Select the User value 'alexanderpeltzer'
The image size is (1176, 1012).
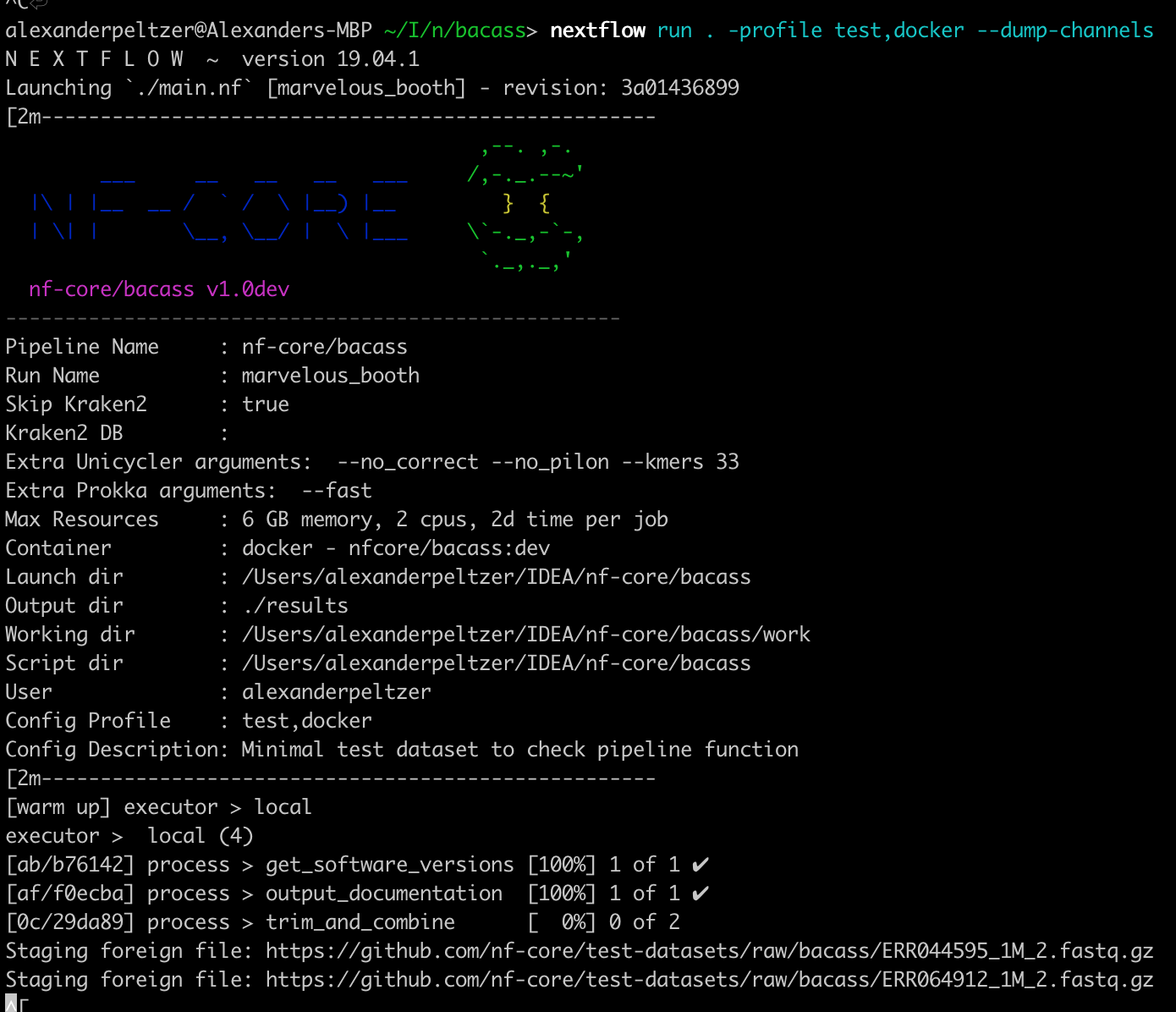[337, 692]
